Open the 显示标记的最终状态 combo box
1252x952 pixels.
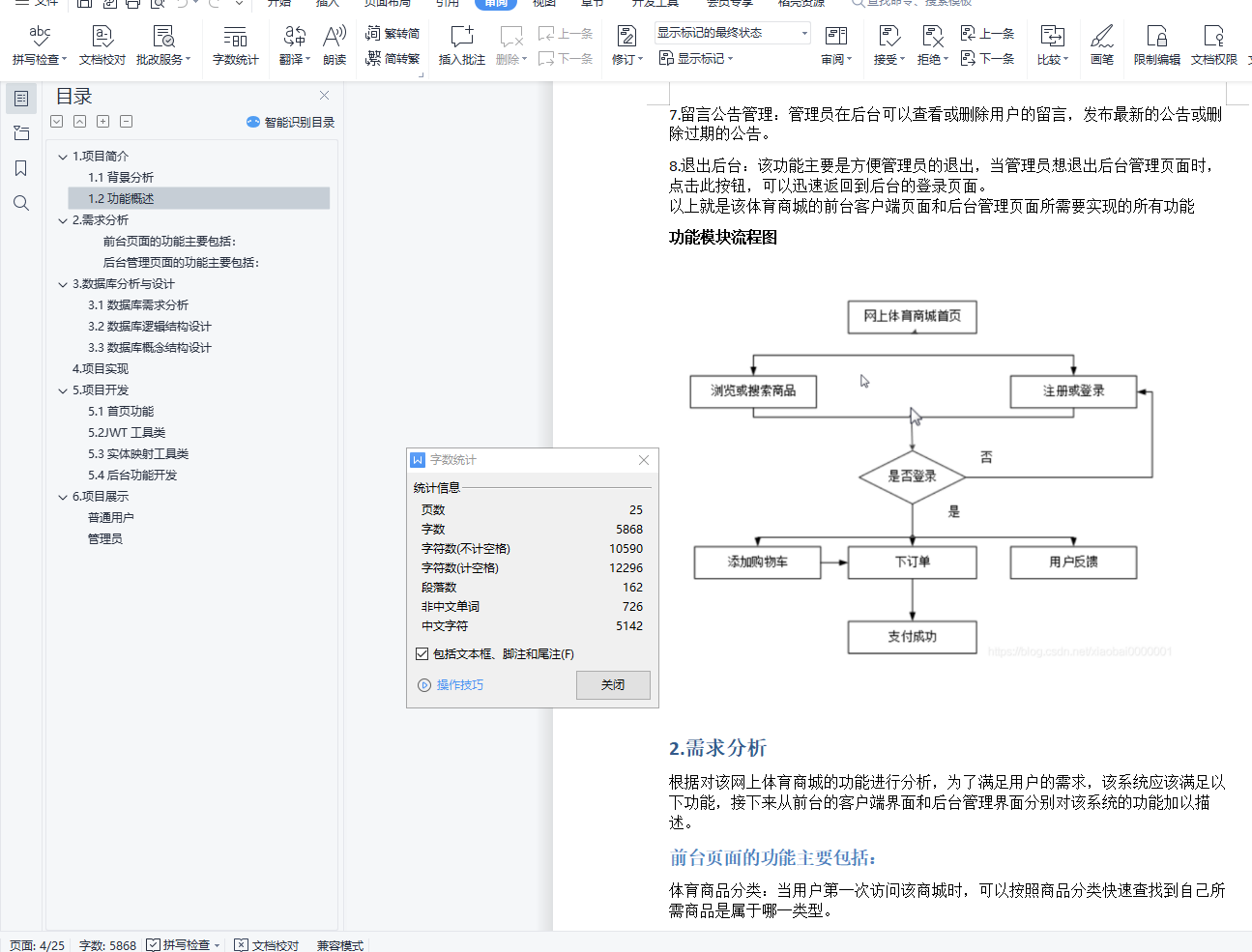pos(732,33)
